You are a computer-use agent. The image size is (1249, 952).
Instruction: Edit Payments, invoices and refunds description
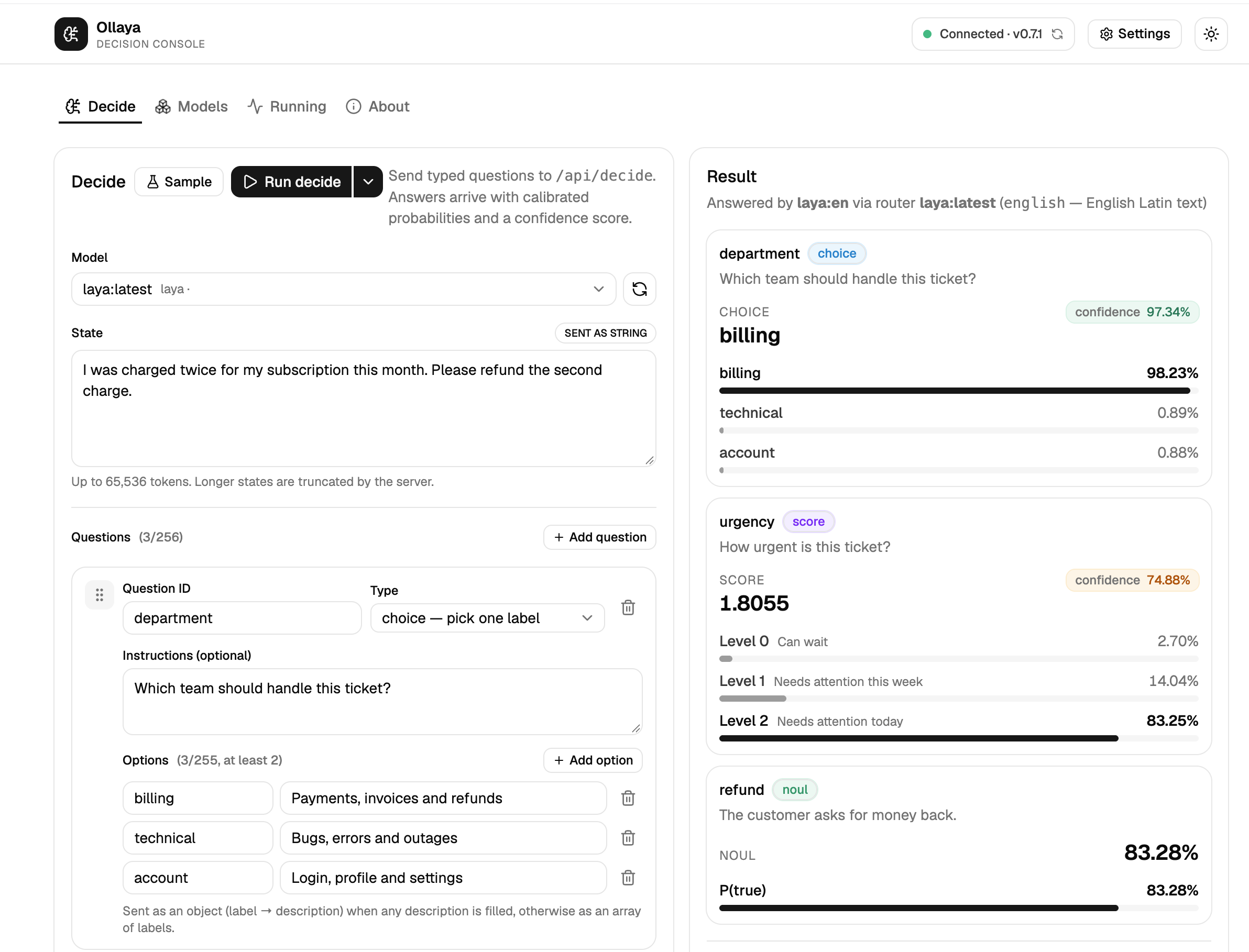(x=443, y=799)
